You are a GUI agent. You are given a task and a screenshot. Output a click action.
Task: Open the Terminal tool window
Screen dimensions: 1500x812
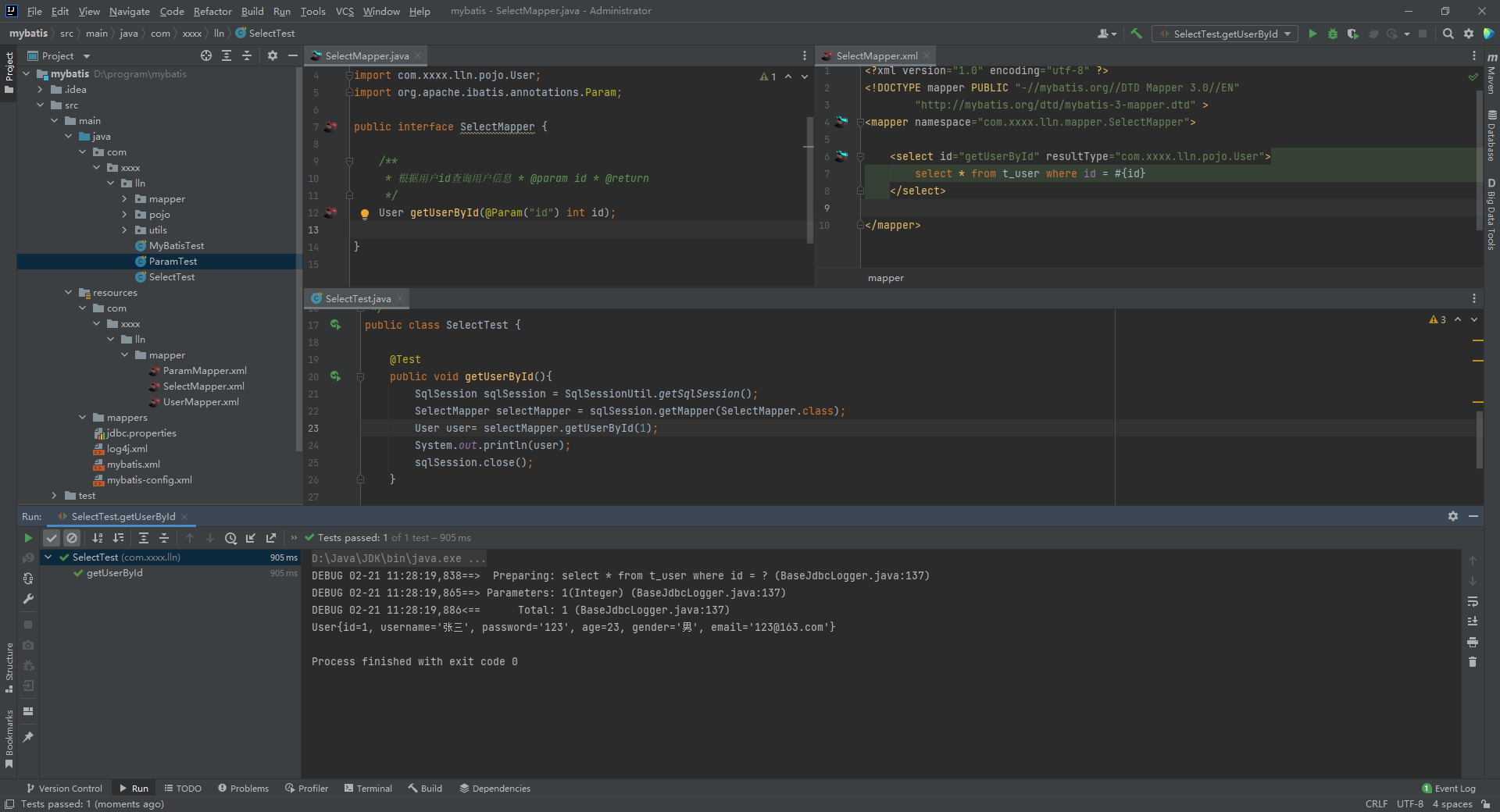click(368, 789)
